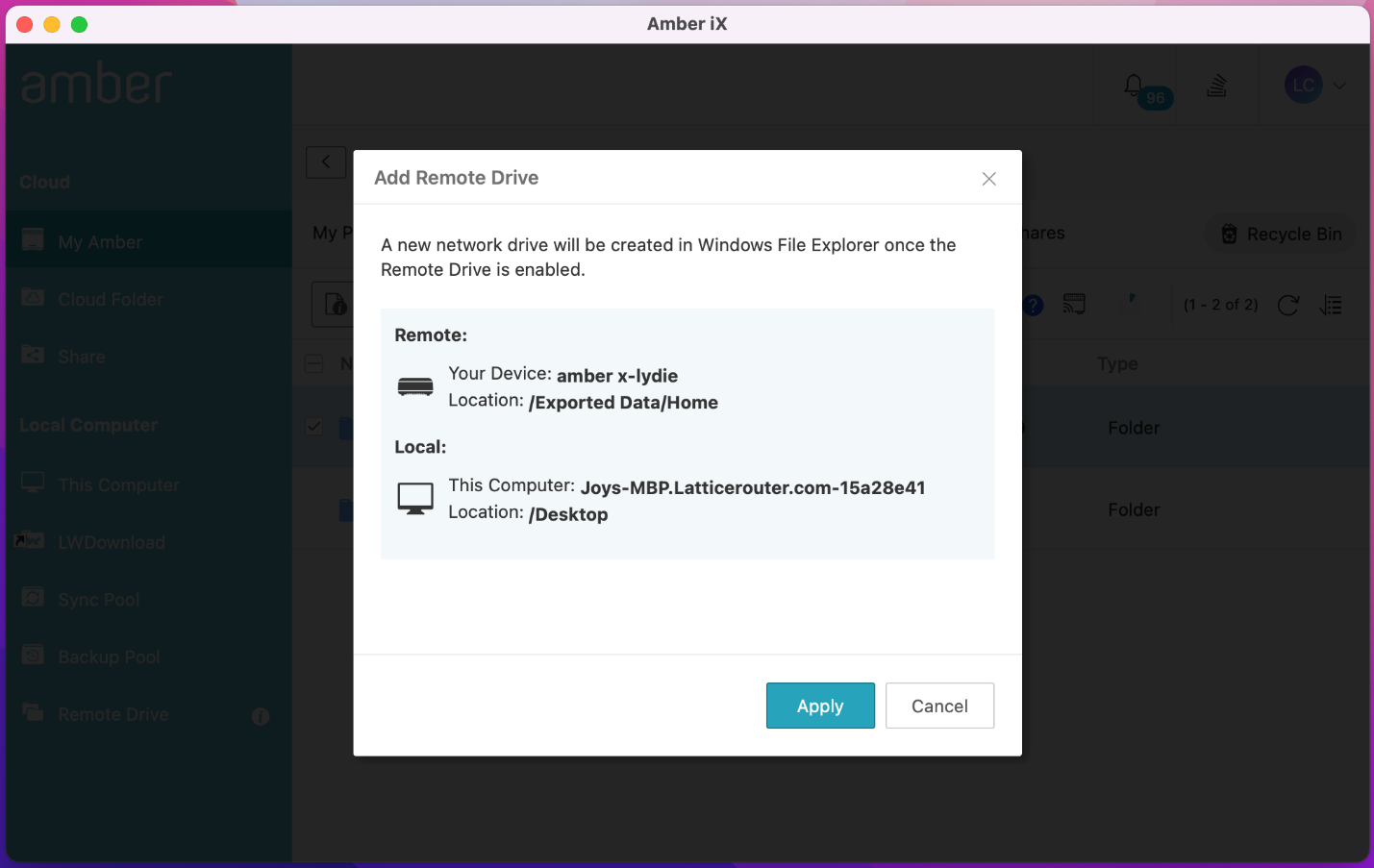Click the 'Add Remote Drive' dialog title
Viewport: 1374px width, 868px height.
(457, 178)
